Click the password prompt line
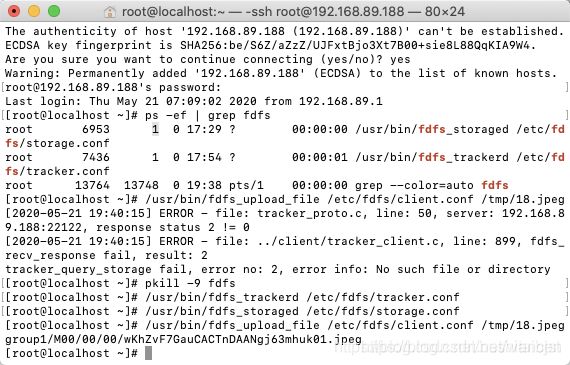The height and width of the screenshot is (365, 570). click(113, 87)
